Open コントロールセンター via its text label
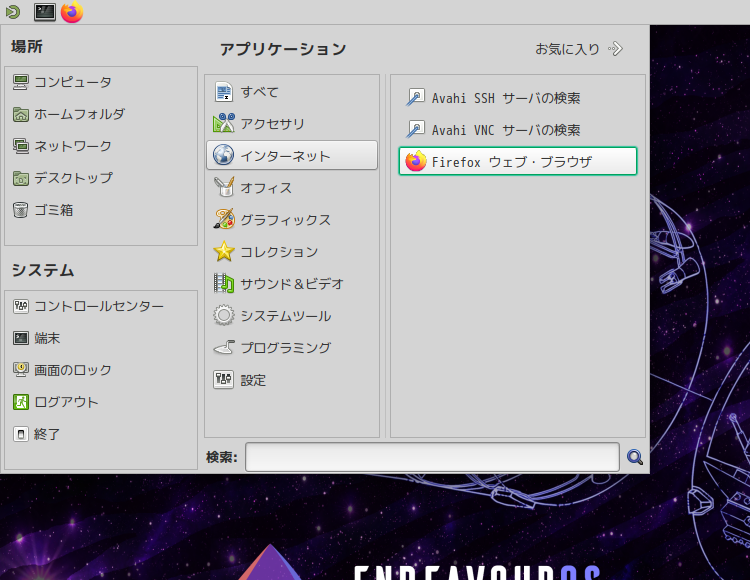 [x=99, y=306]
